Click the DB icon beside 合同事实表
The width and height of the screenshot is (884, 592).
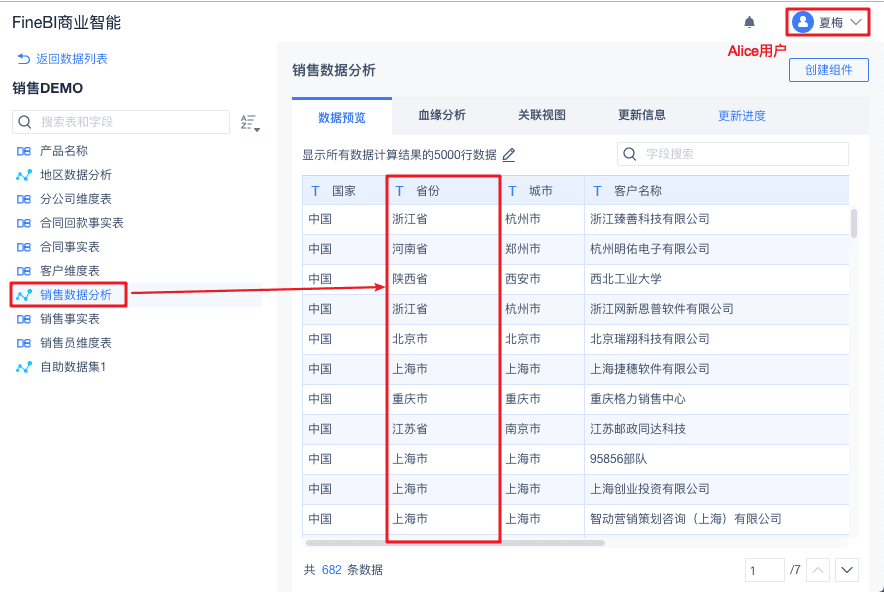[24, 247]
